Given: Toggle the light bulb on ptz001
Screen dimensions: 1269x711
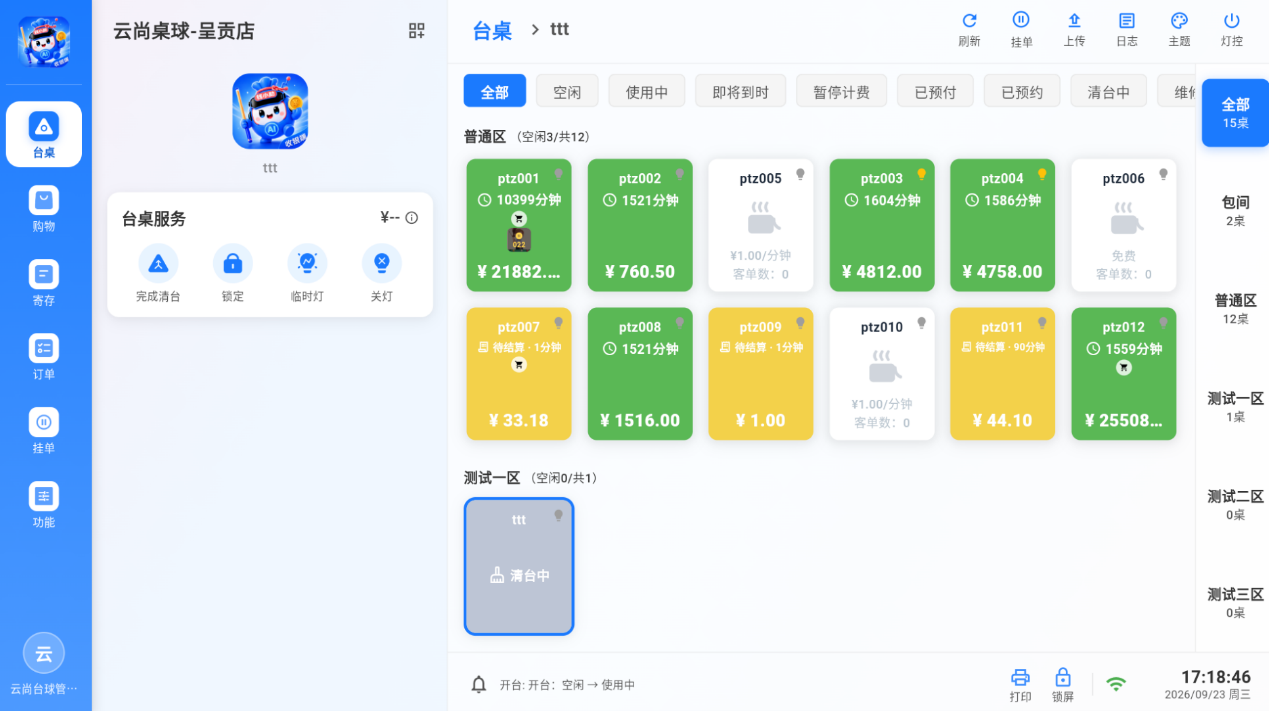Looking at the screenshot, I should pos(558,174).
